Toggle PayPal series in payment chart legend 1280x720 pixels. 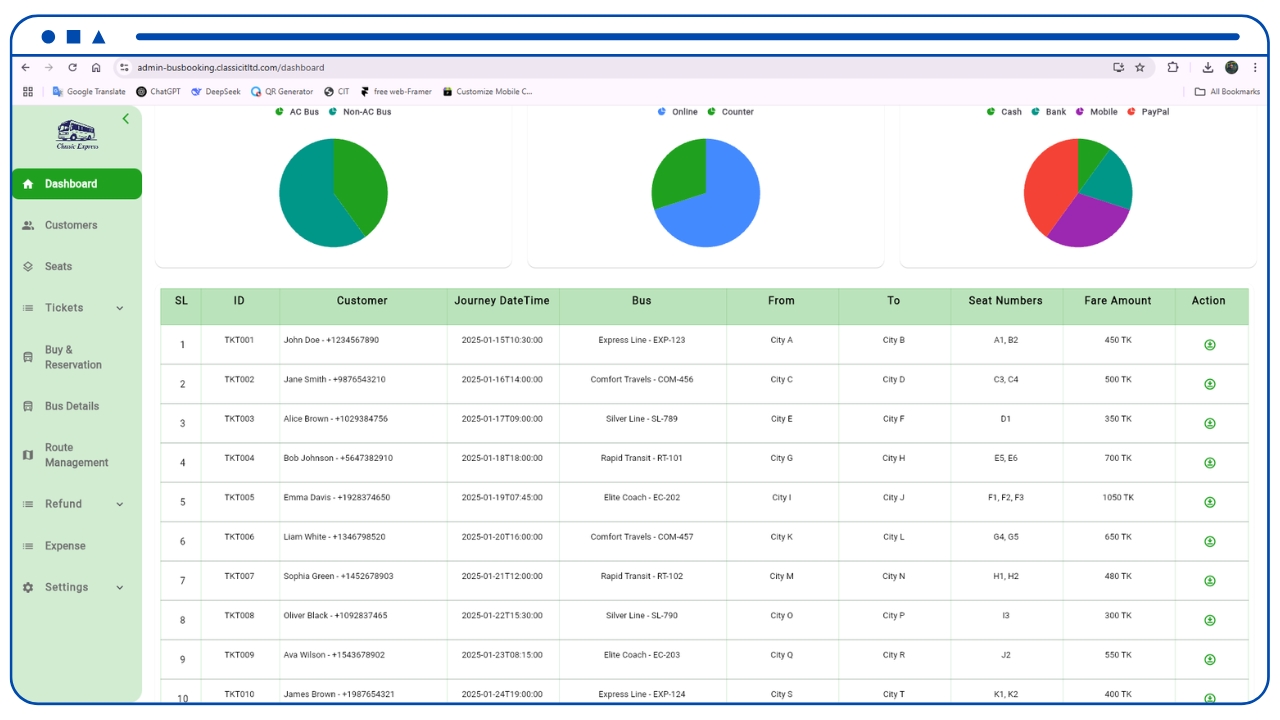tap(1148, 112)
